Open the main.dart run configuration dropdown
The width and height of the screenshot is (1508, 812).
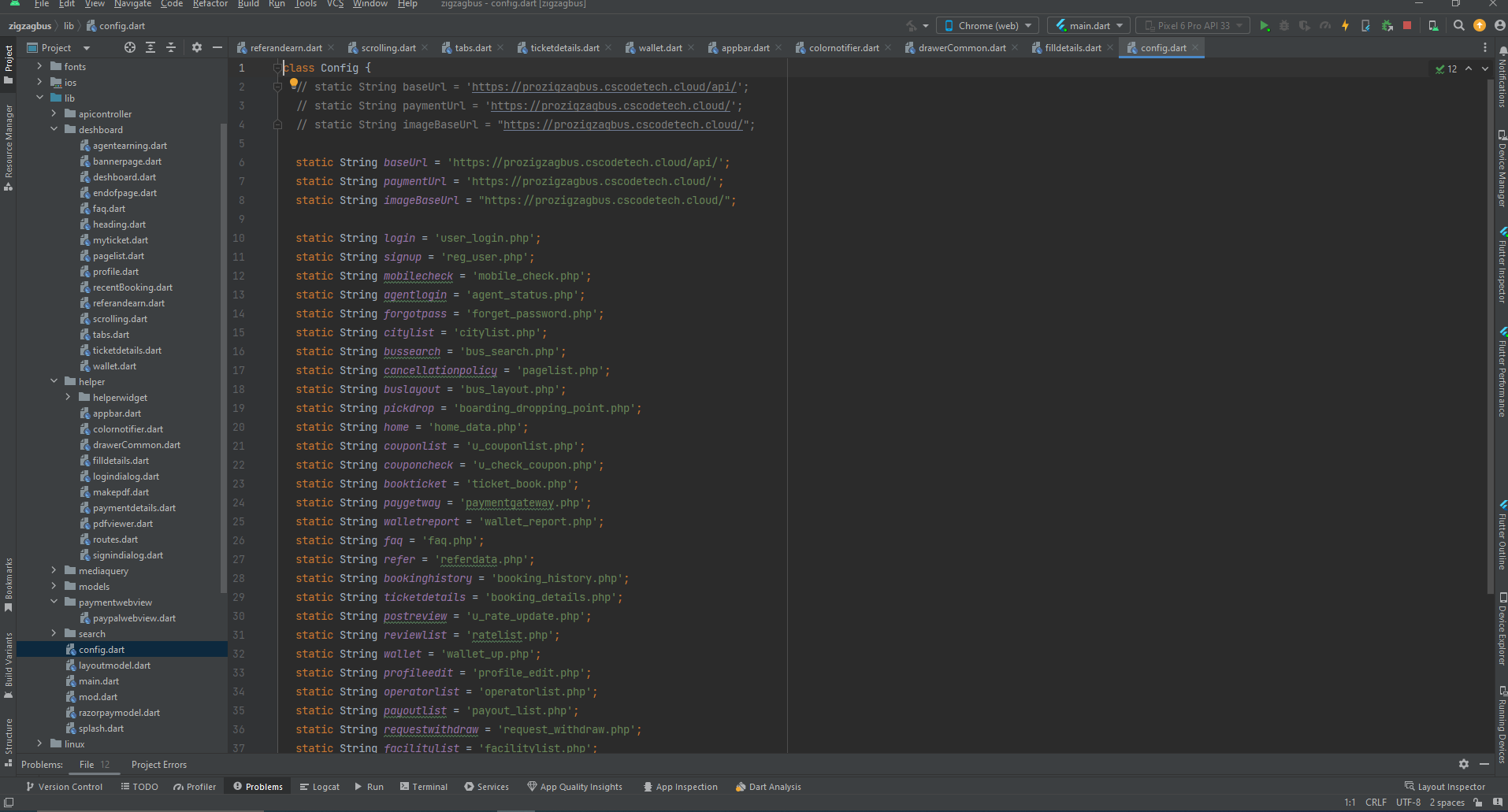[1089, 26]
